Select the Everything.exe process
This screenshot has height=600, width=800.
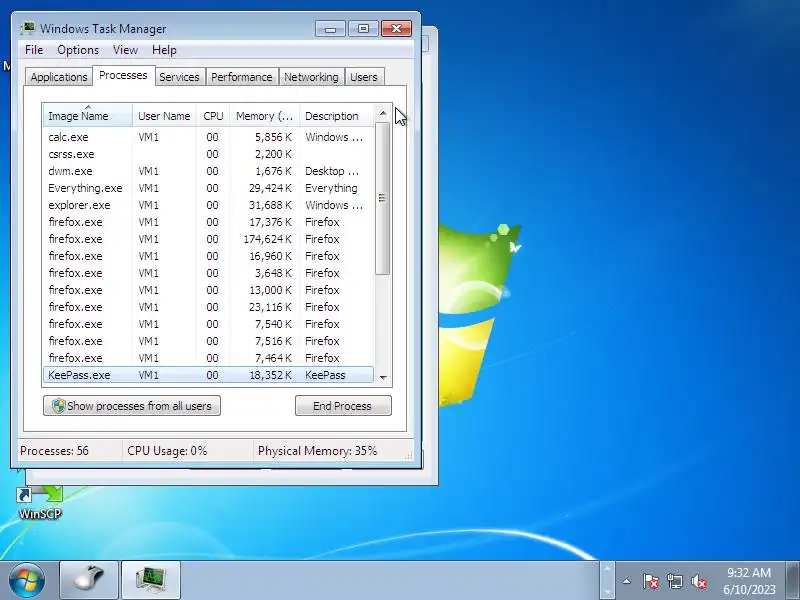[208, 188]
